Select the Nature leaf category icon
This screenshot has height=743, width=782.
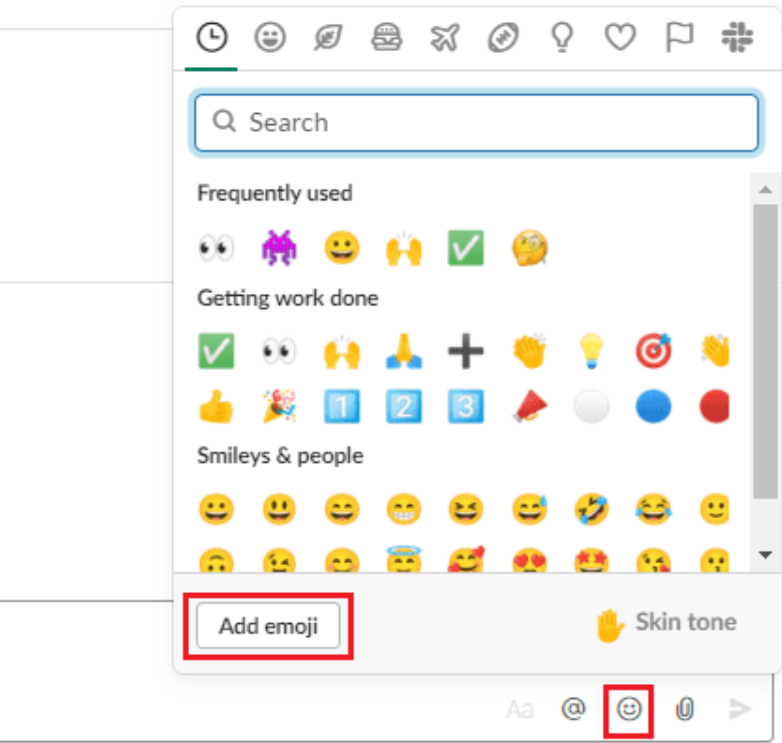pos(328,37)
